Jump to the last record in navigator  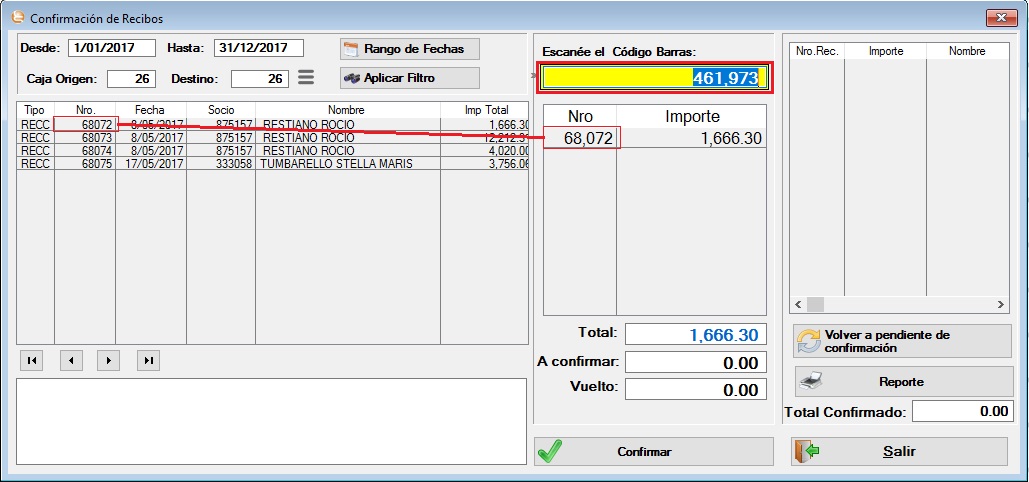point(148,360)
